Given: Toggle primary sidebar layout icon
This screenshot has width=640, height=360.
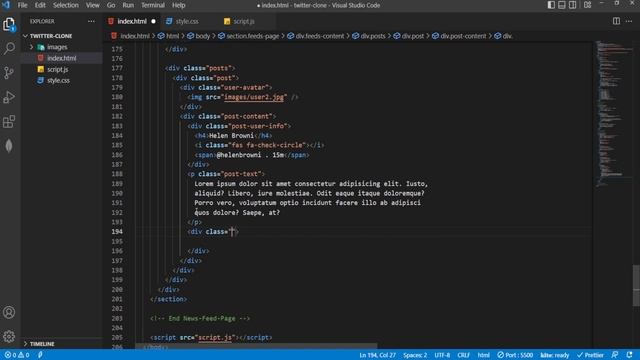Looking at the screenshot, I should [551, 5].
